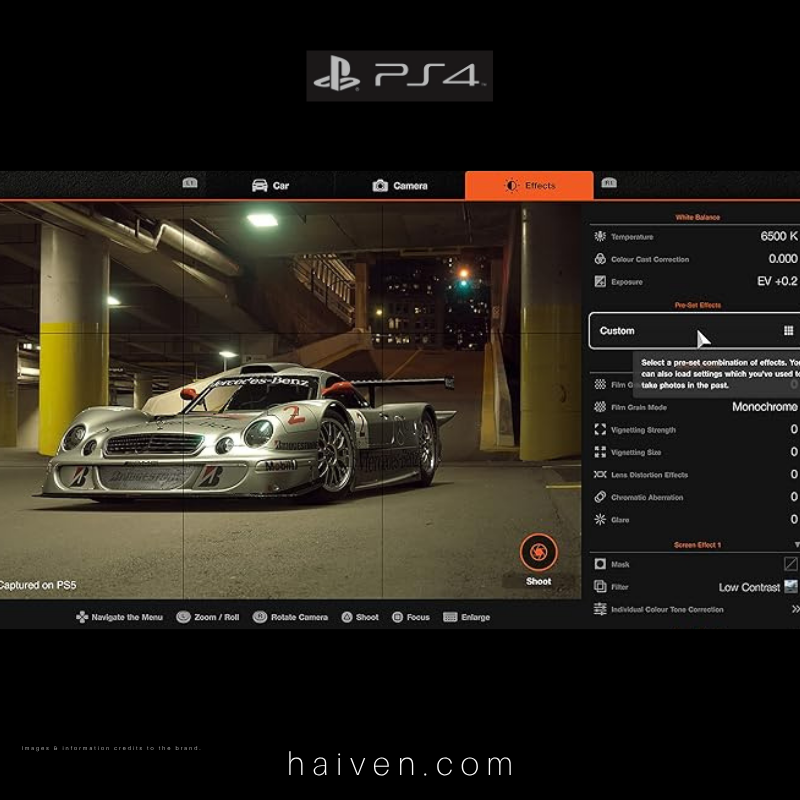800x800 pixels.
Task: Open the Car tab
Action: pos(269,185)
